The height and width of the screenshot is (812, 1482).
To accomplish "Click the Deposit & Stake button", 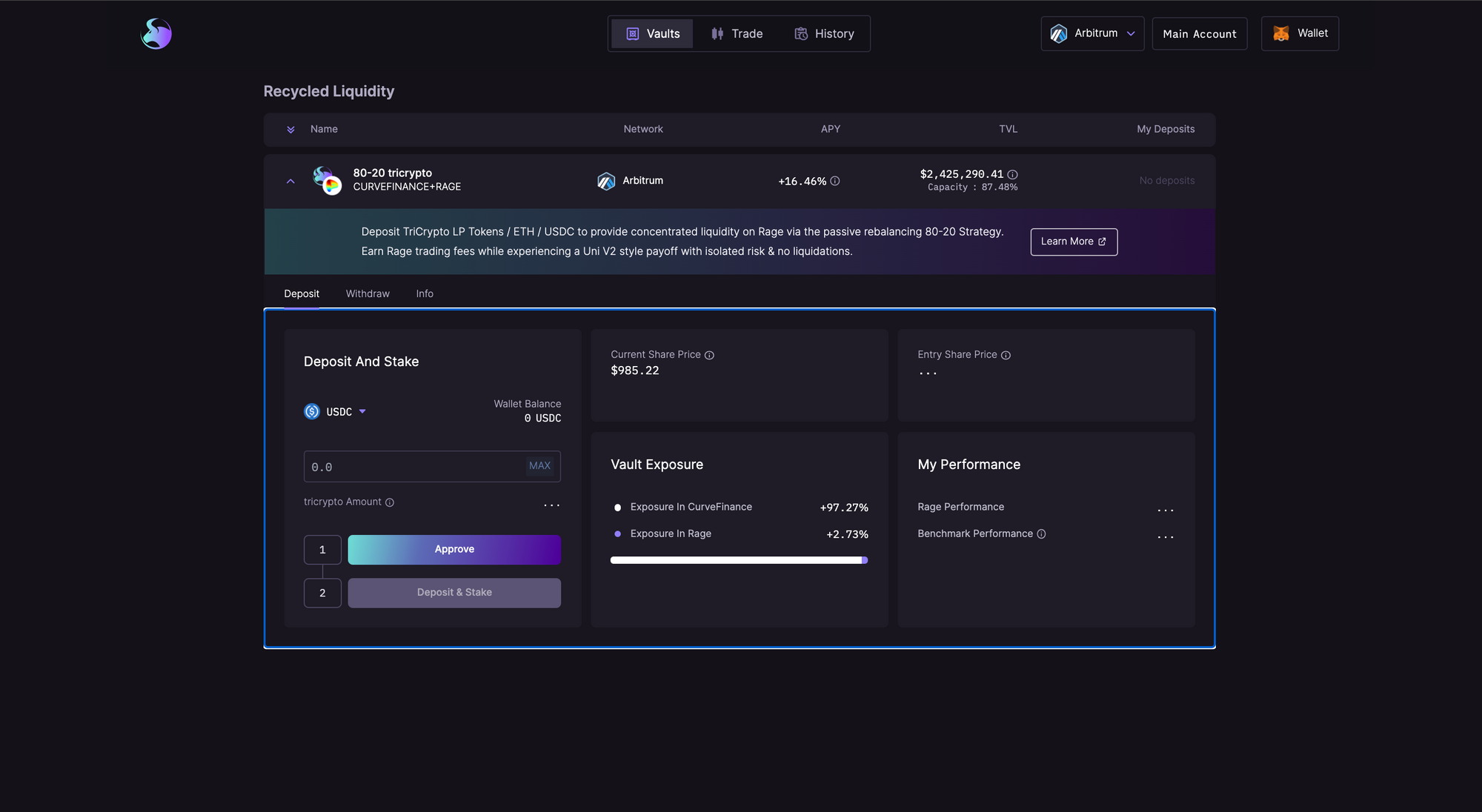I will (454, 593).
